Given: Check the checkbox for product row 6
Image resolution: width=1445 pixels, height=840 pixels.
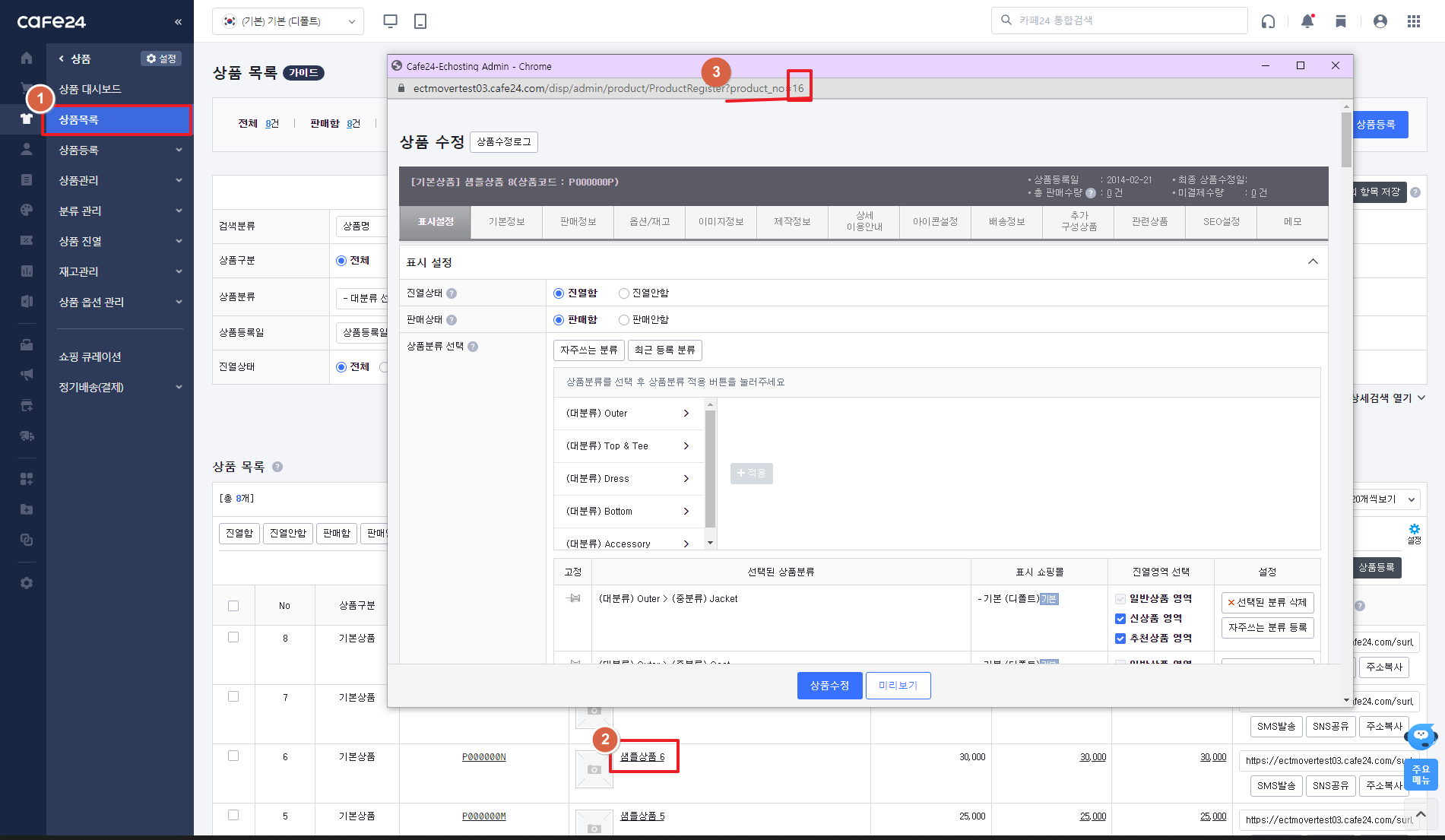Looking at the screenshot, I should (233, 756).
